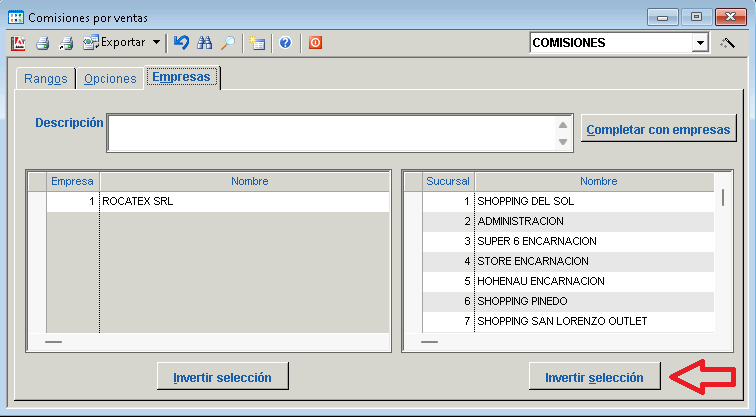Open the Opciones tab

110,79
